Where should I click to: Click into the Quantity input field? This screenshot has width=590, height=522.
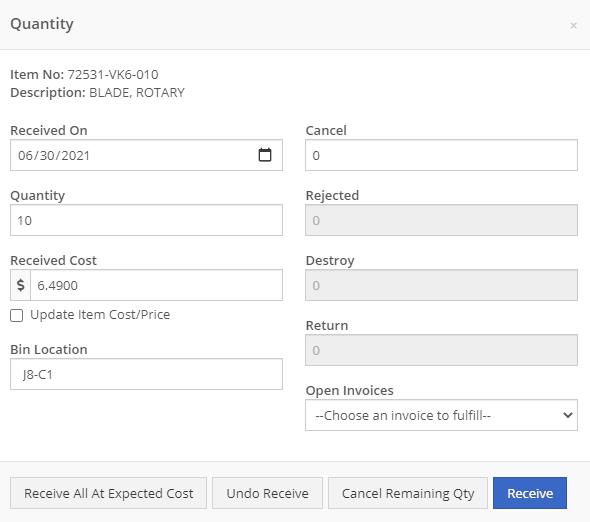tap(146, 220)
